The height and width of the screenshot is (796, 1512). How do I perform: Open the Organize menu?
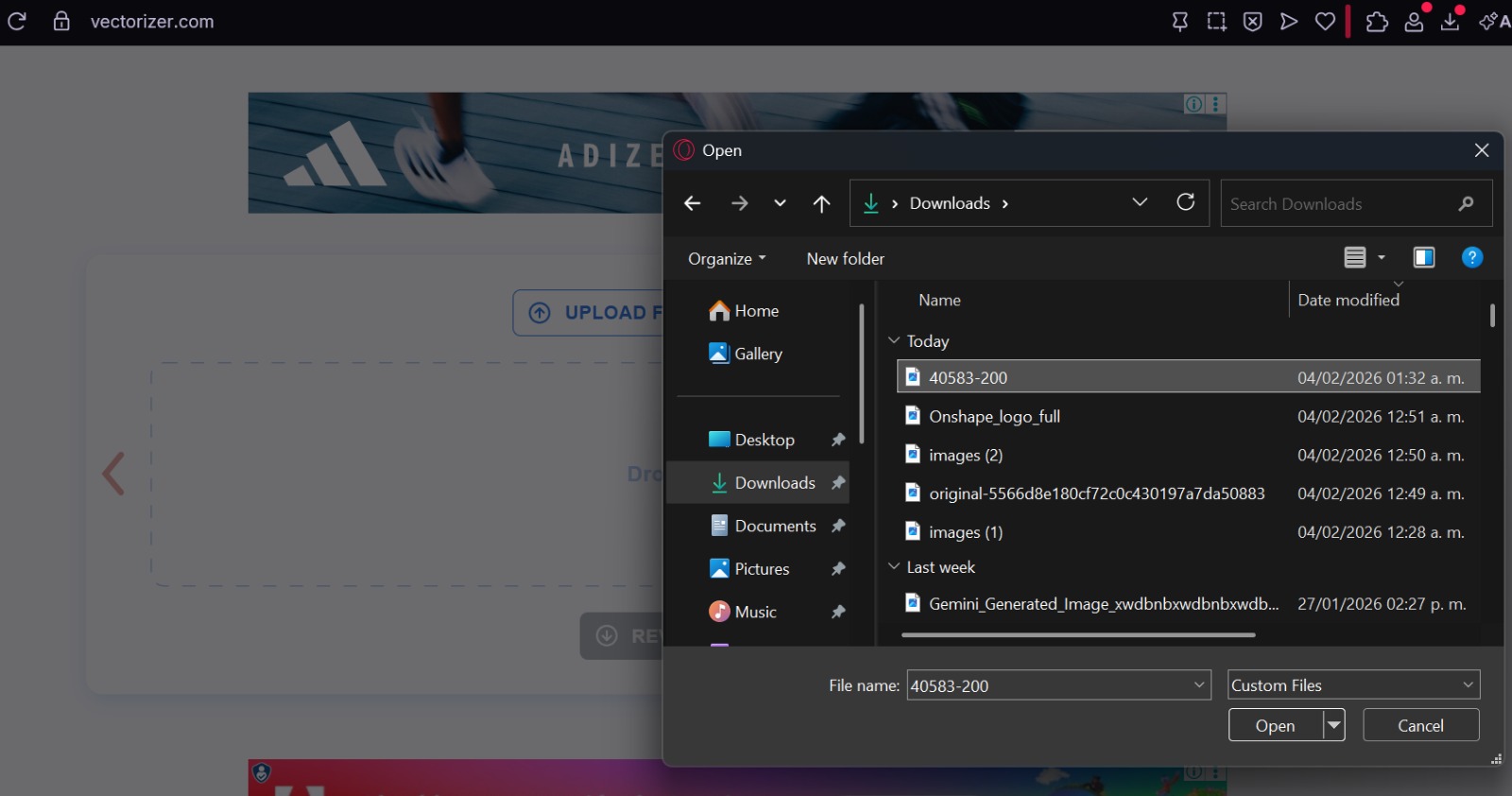(x=727, y=259)
